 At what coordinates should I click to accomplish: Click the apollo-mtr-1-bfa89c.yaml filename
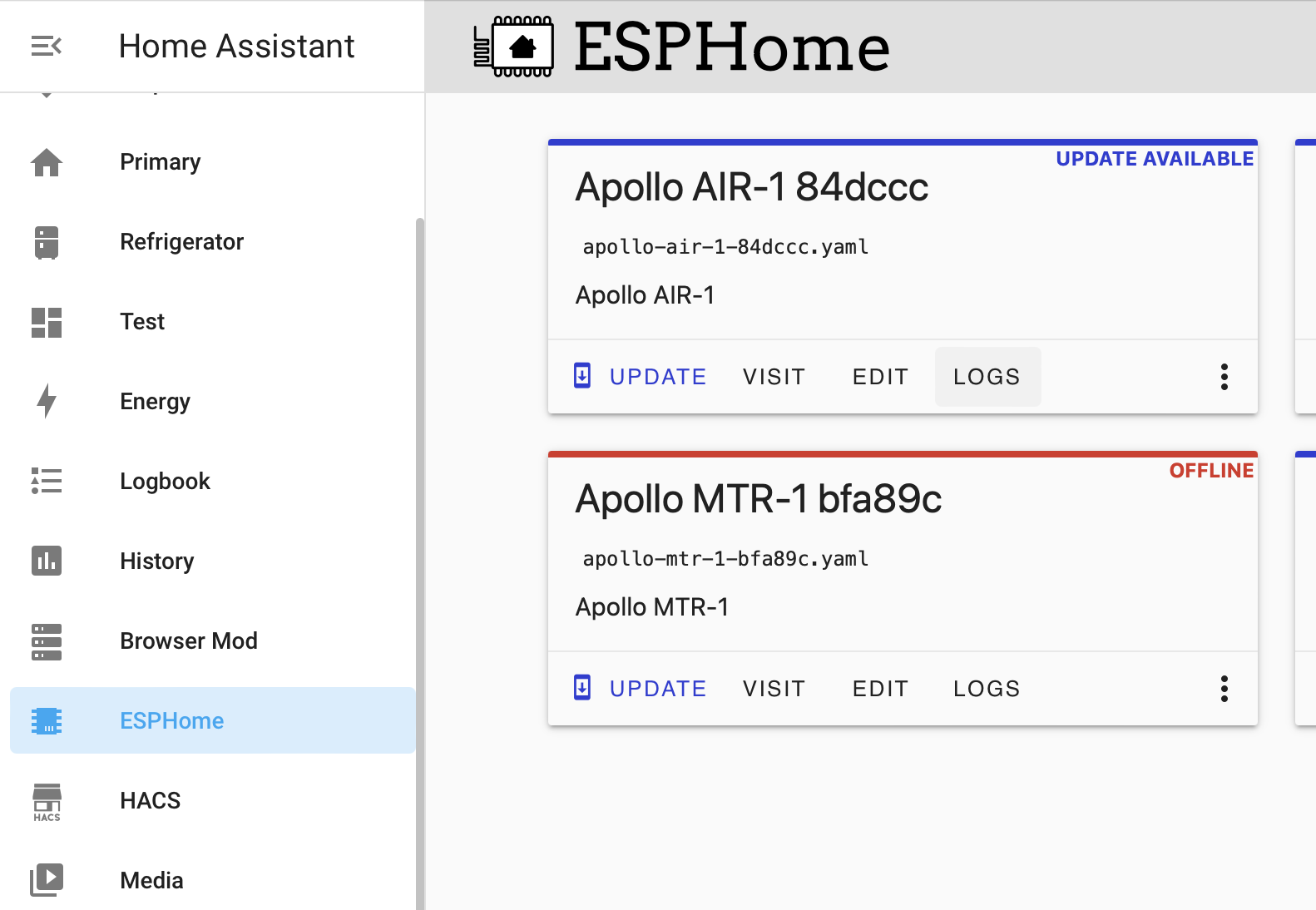(x=725, y=559)
